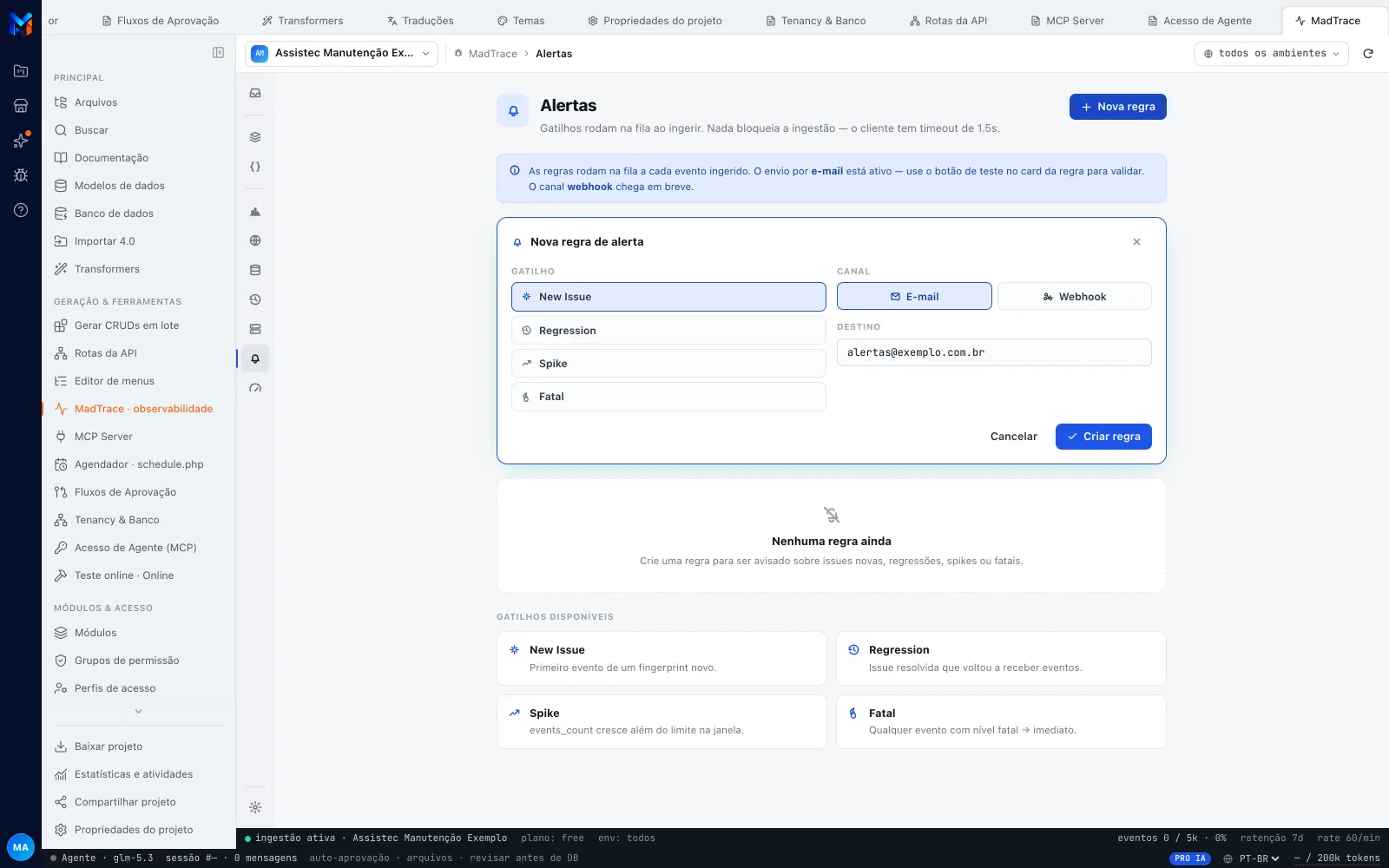Open the Rotas da API tab
The width and height of the screenshot is (1389, 868).
(948, 21)
